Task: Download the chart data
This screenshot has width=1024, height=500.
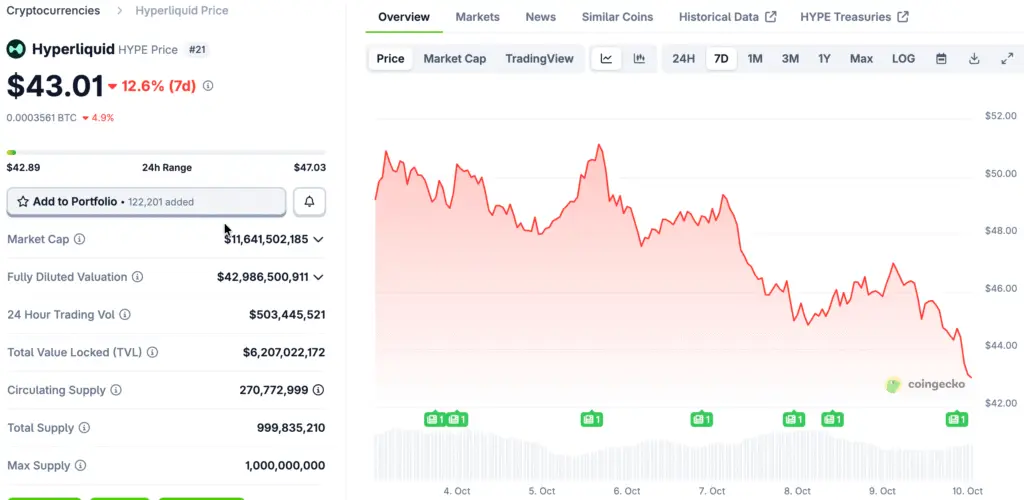Action: (x=974, y=59)
